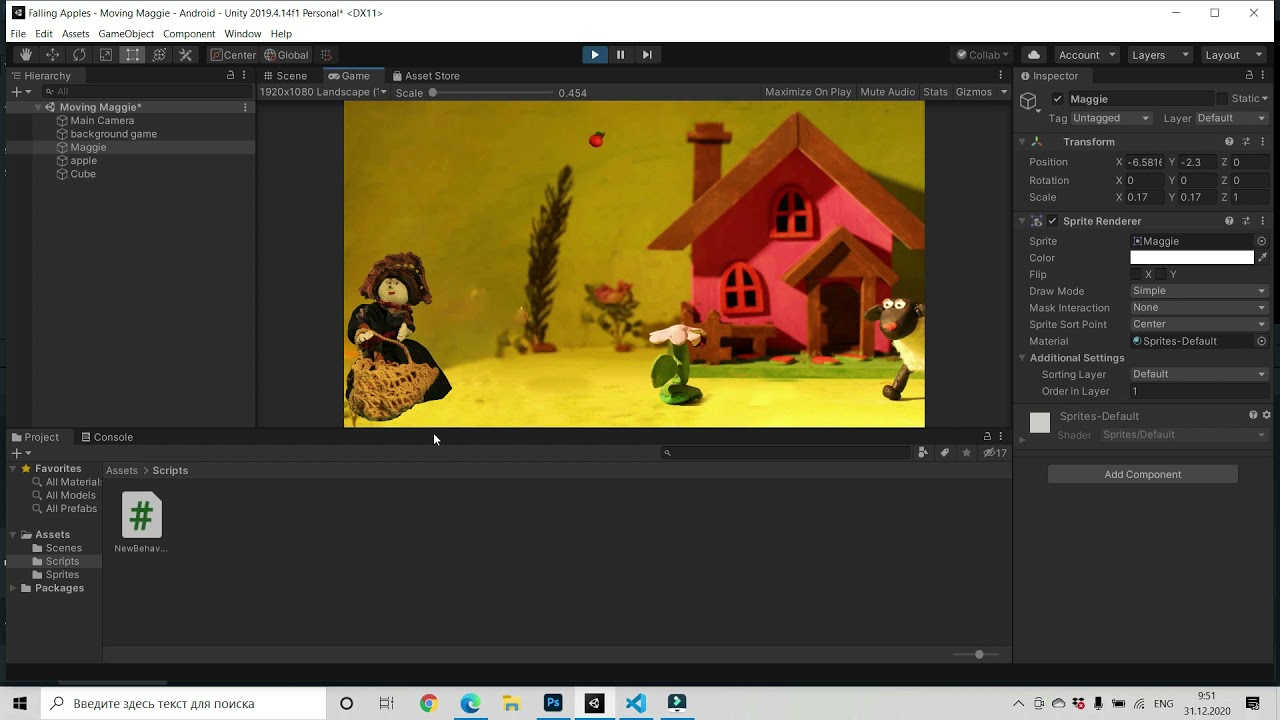Select the custom editor tools icon
This screenshot has width=1280, height=720.
pos(185,55)
